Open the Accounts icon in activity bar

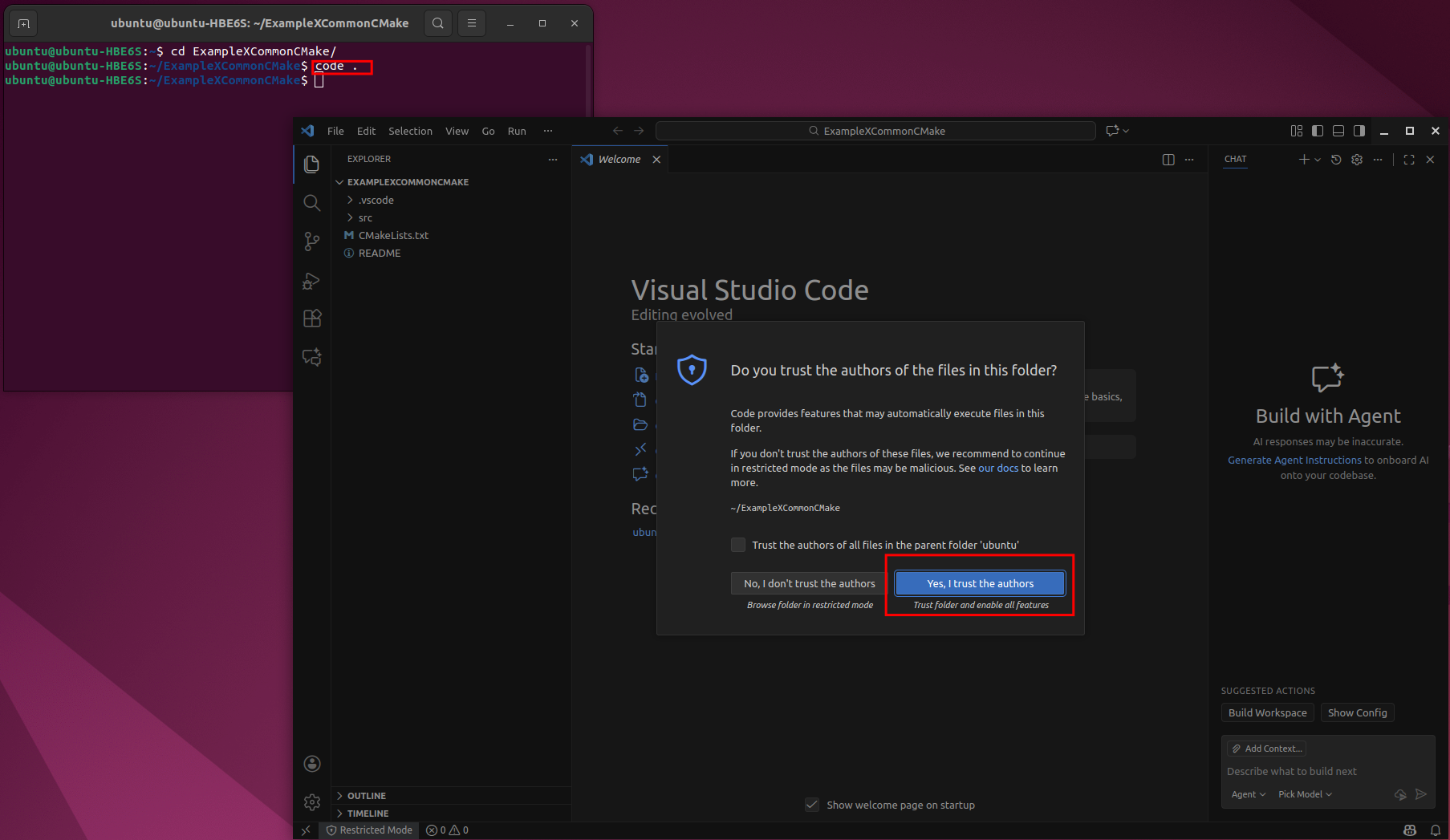click(x=312, y=764)
